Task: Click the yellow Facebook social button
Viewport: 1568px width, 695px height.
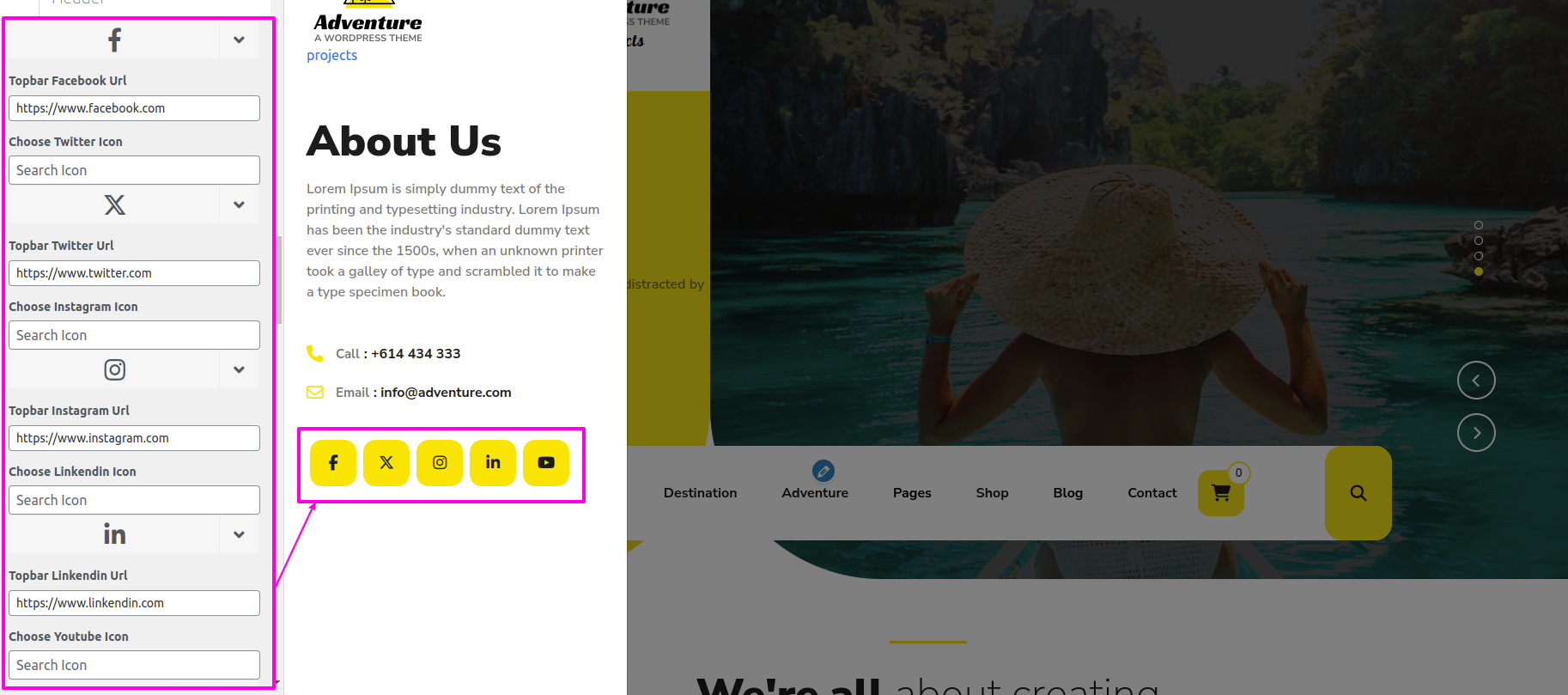Action: point(333,463)
